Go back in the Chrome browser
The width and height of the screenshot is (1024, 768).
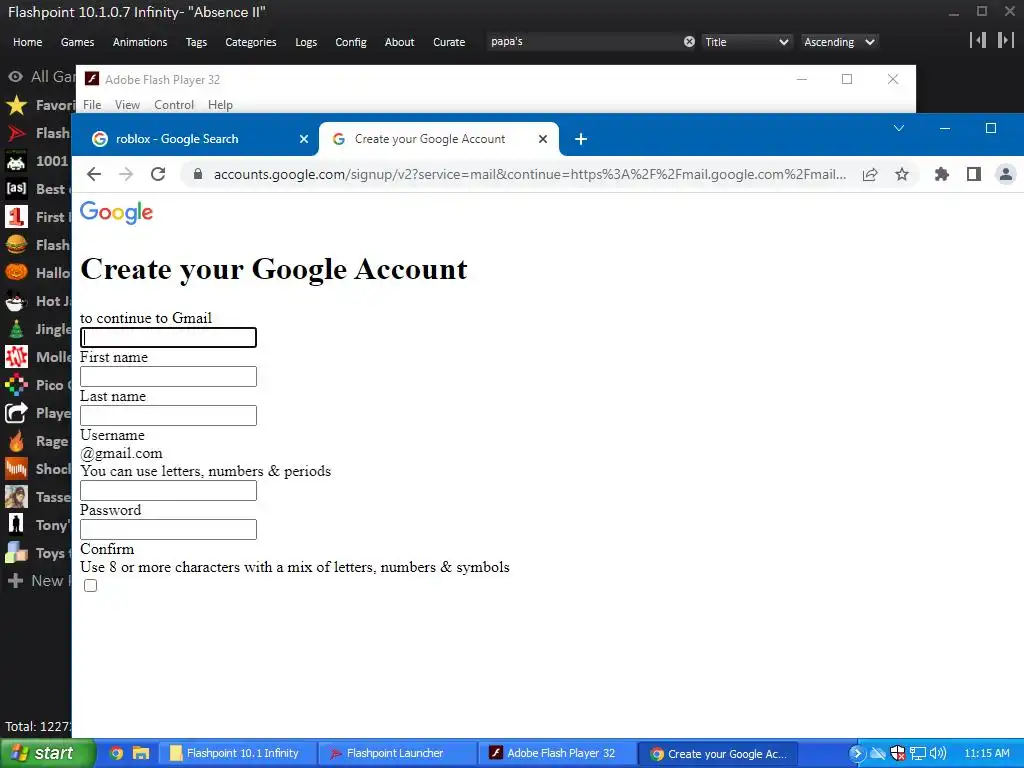coord(94,174)
